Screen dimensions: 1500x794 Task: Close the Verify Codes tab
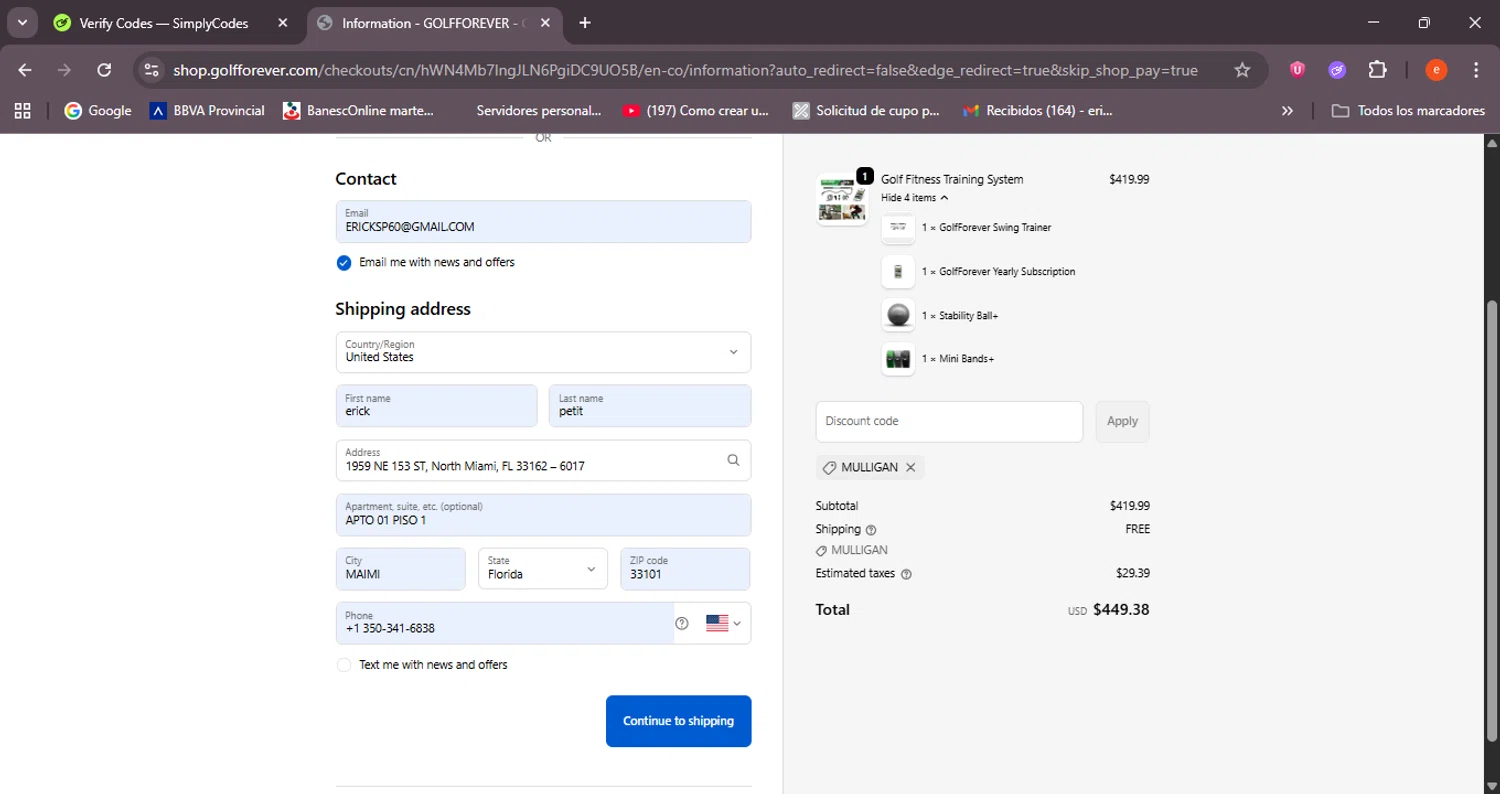pyautogui.click(x=282, y=23)
